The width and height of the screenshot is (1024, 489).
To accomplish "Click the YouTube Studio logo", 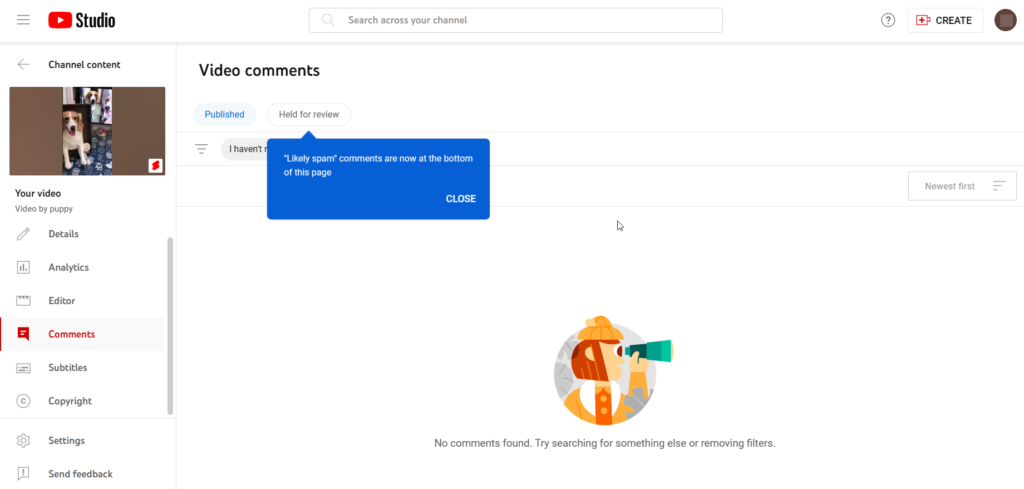I will pyautogui.click(x=81, y=20).
